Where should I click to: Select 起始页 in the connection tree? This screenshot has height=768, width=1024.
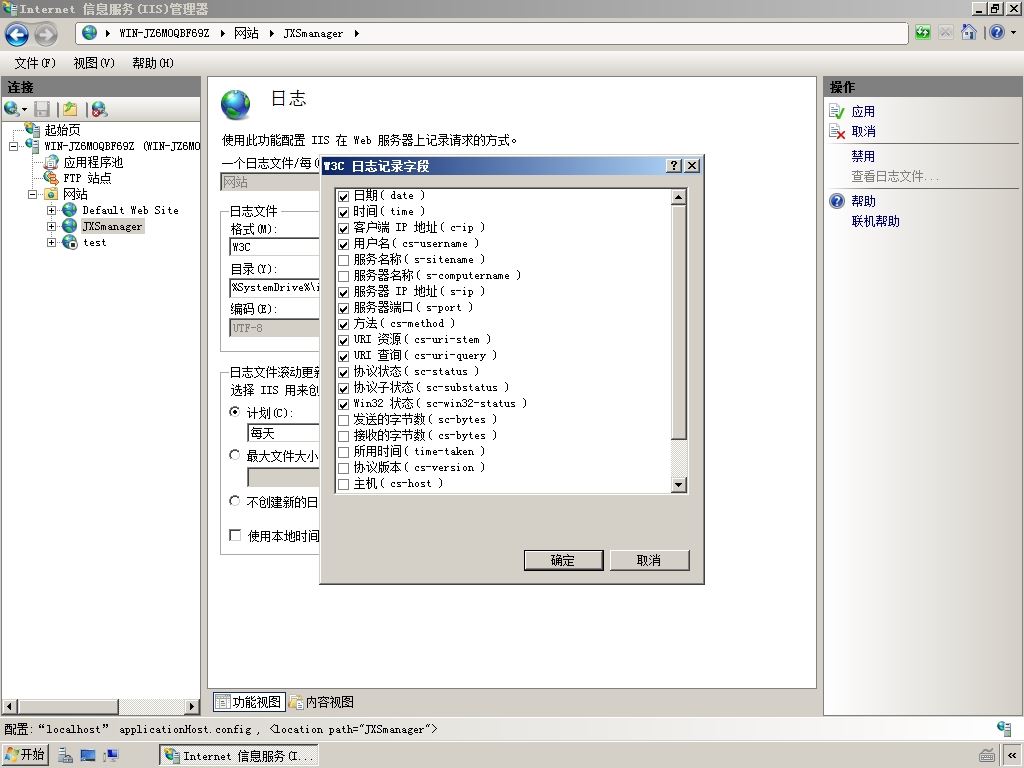[62, 130]
